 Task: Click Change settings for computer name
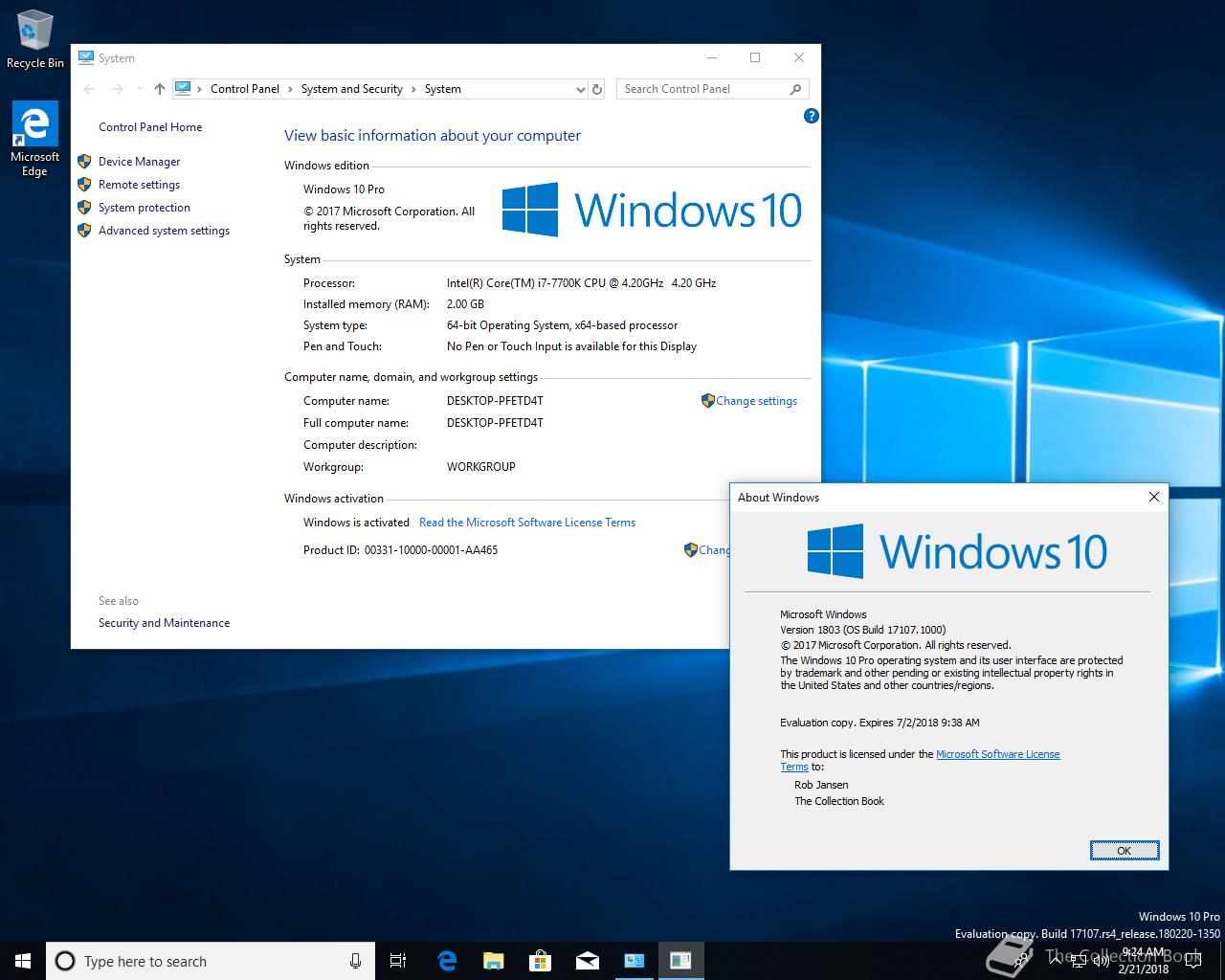coord(756,401)
